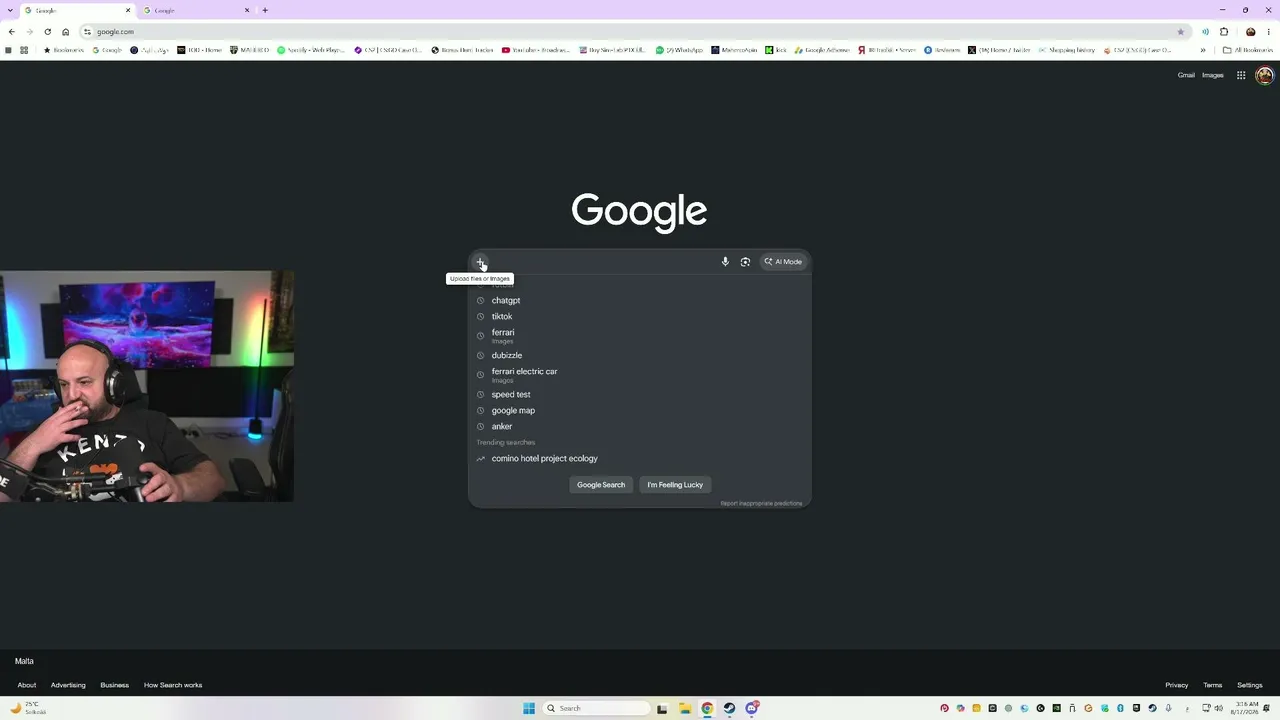Switch to the second Google tab
1280x720 pixels.
pyautogui.click(x=196, y=10)
